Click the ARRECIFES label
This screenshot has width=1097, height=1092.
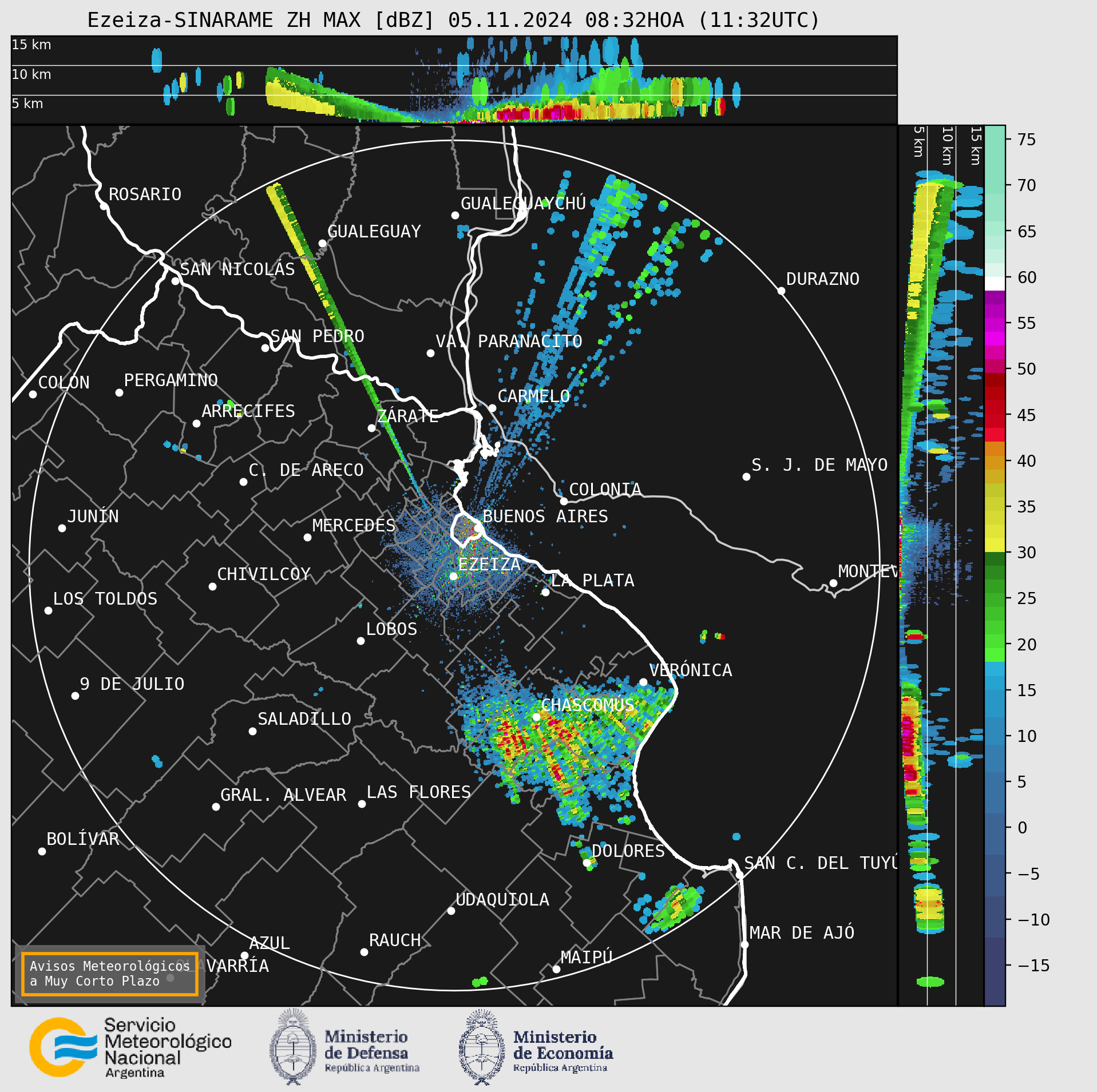click(x=248, y=411)
